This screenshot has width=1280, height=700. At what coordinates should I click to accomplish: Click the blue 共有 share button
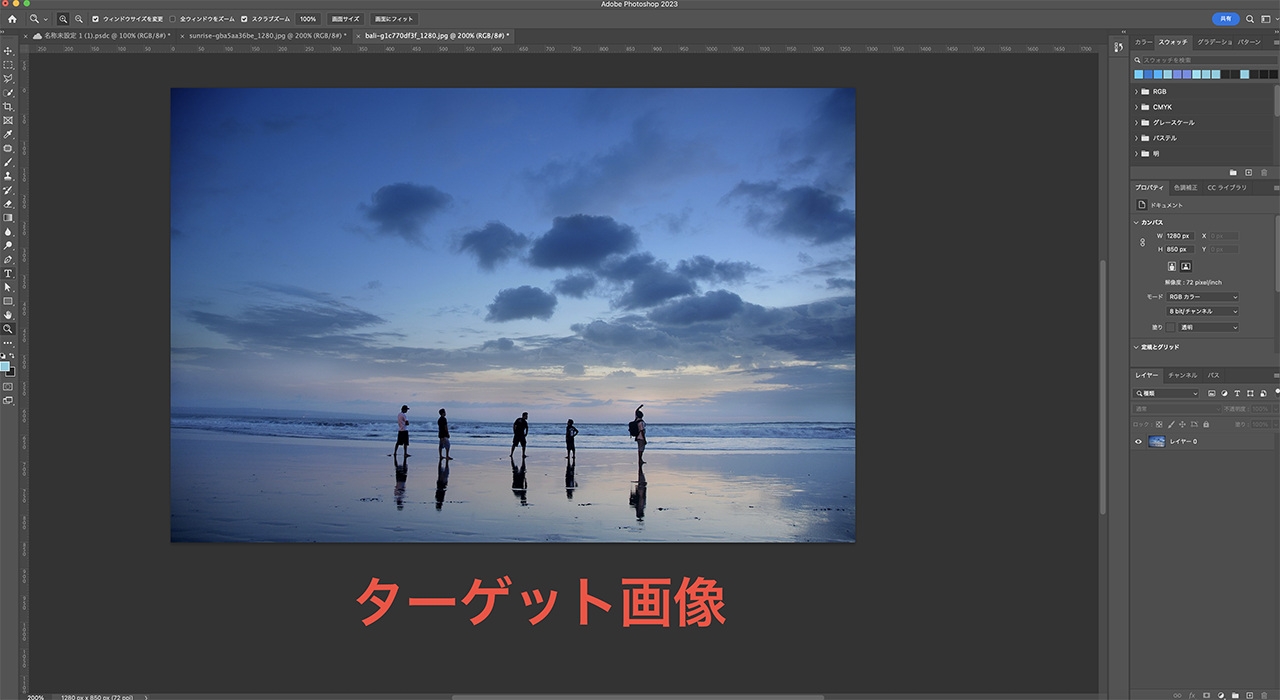(1225, 19)
